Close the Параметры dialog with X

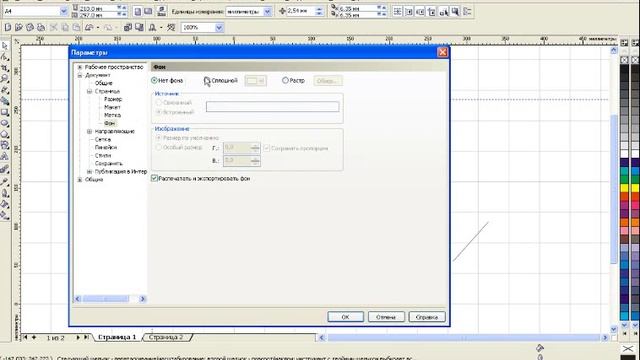[442, 52]
